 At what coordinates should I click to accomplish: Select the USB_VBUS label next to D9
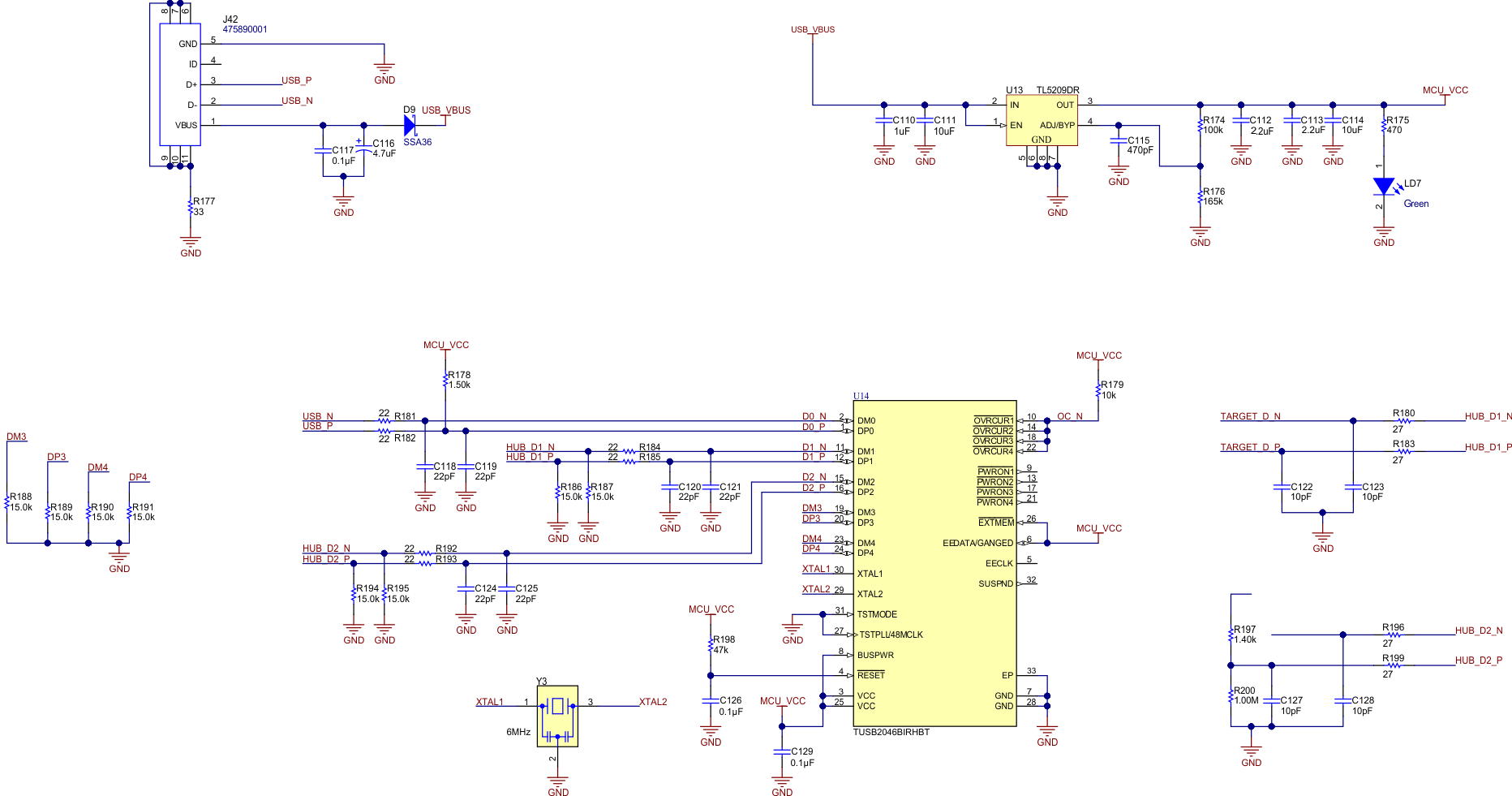(446, 110)
